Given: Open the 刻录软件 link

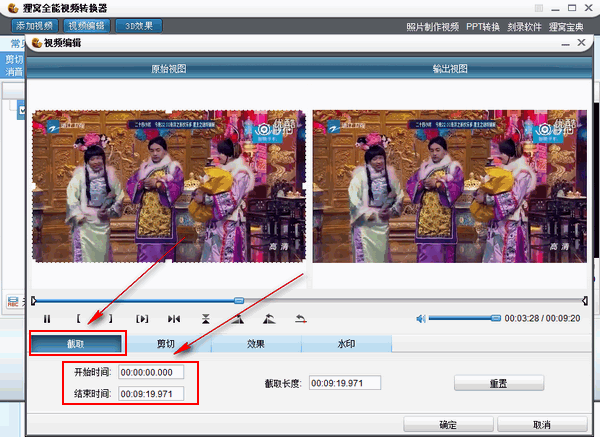Looking at the screenshot, I should point(524,27).
